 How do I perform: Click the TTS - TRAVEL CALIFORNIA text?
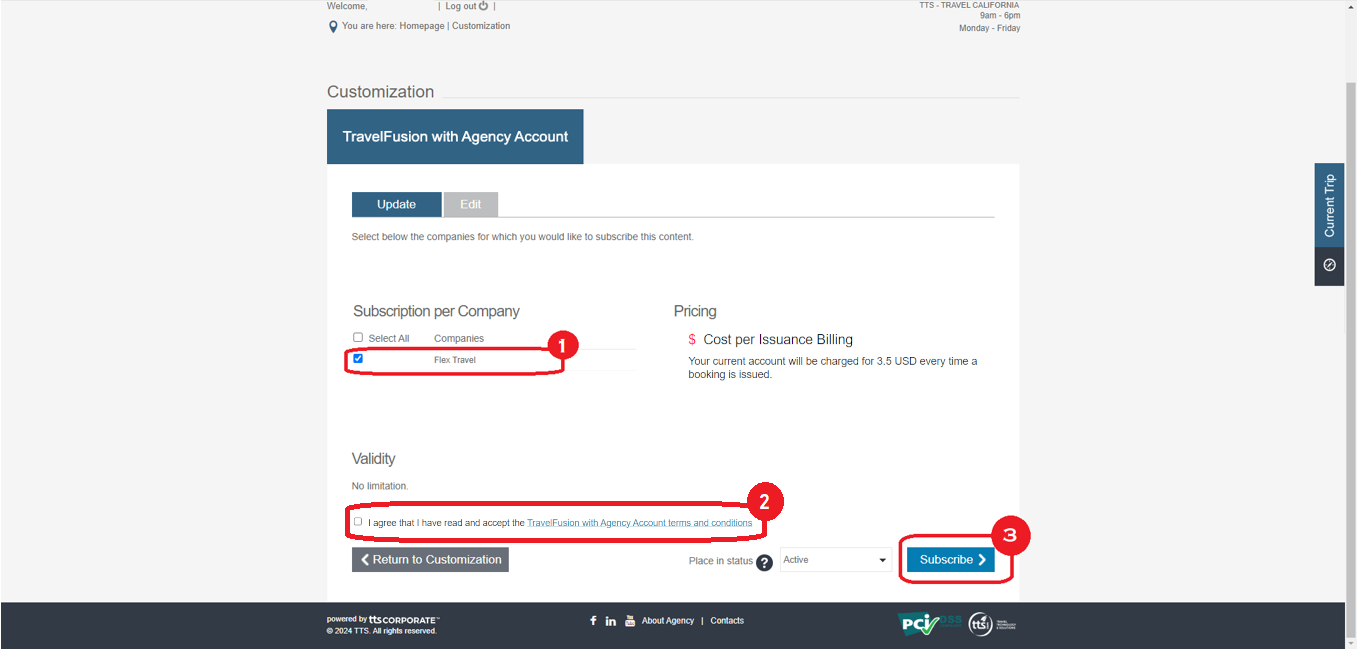pos(970,5)
